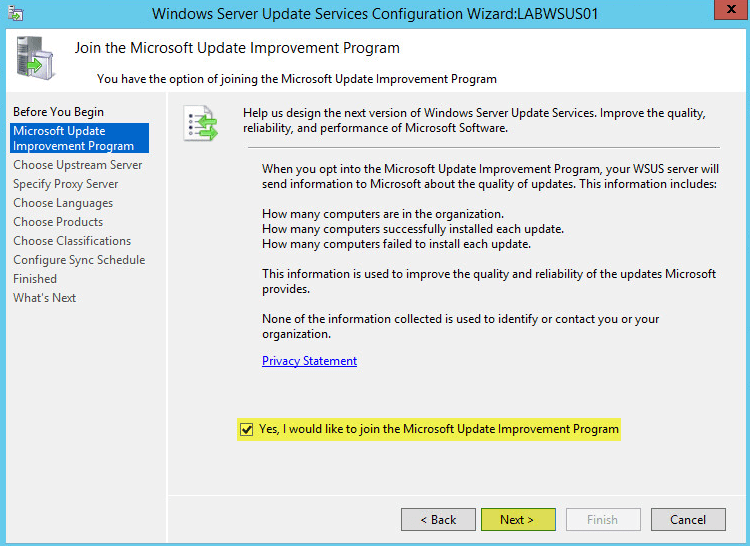
Task: Close the wizard window
Action: click(x=731, y=9)
